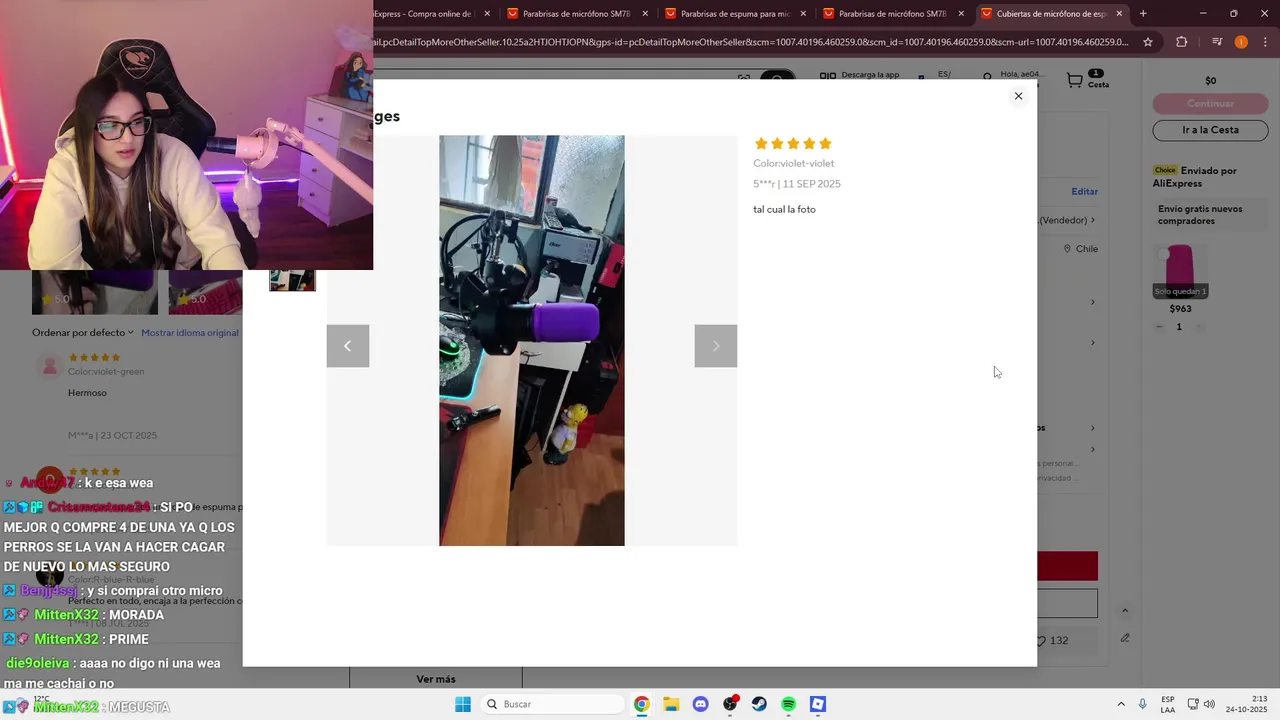Image resolution: width=1280 pixels, height=720 pixels.
Task: Open Steam from the taskbar
Action: click(x=759, y=704)
